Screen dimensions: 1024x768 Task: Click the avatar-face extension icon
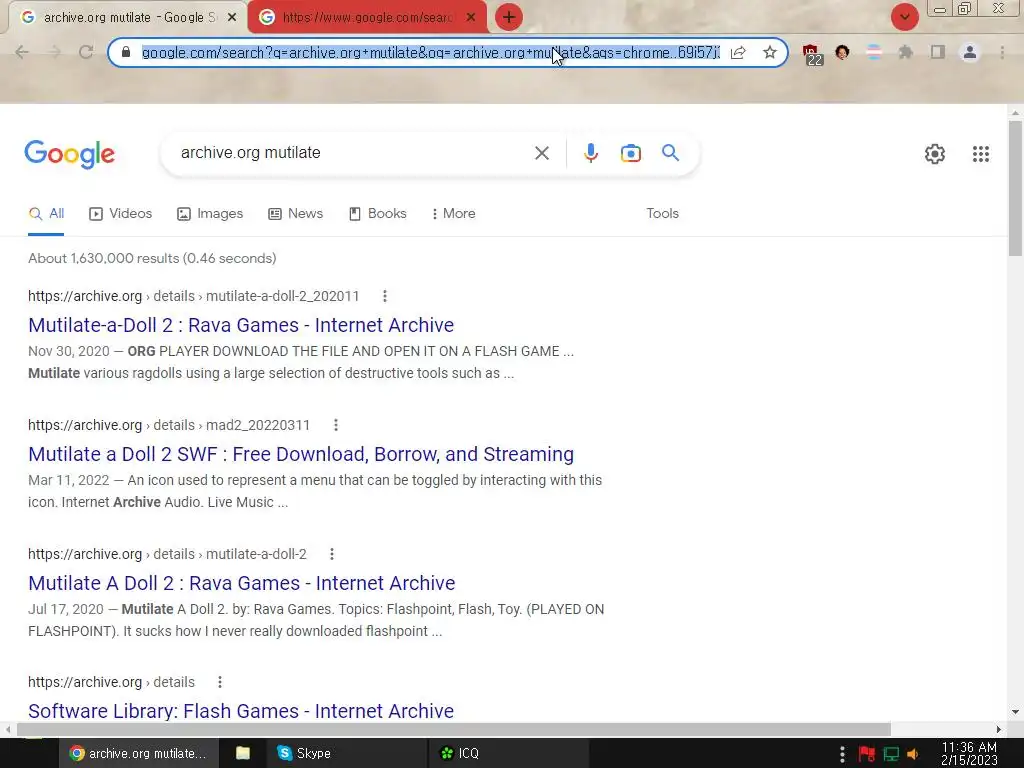point(842,52)
